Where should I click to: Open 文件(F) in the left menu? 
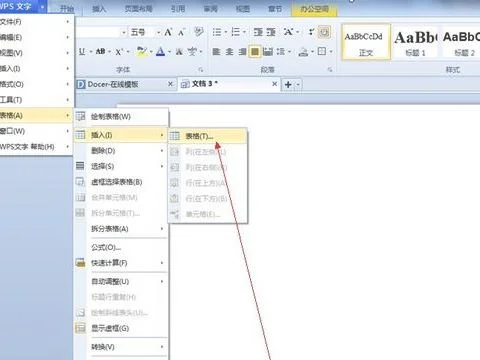click(x=36, y=22)
